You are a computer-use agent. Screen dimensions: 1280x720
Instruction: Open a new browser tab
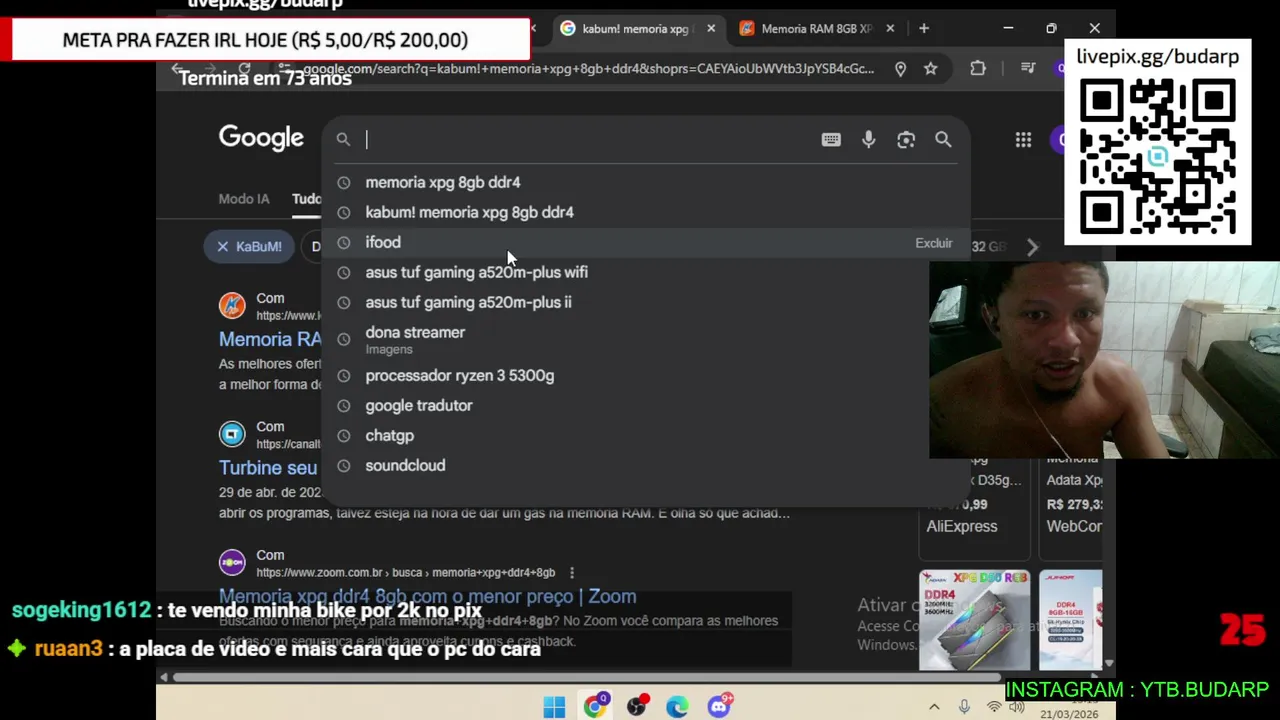[924, 28]
